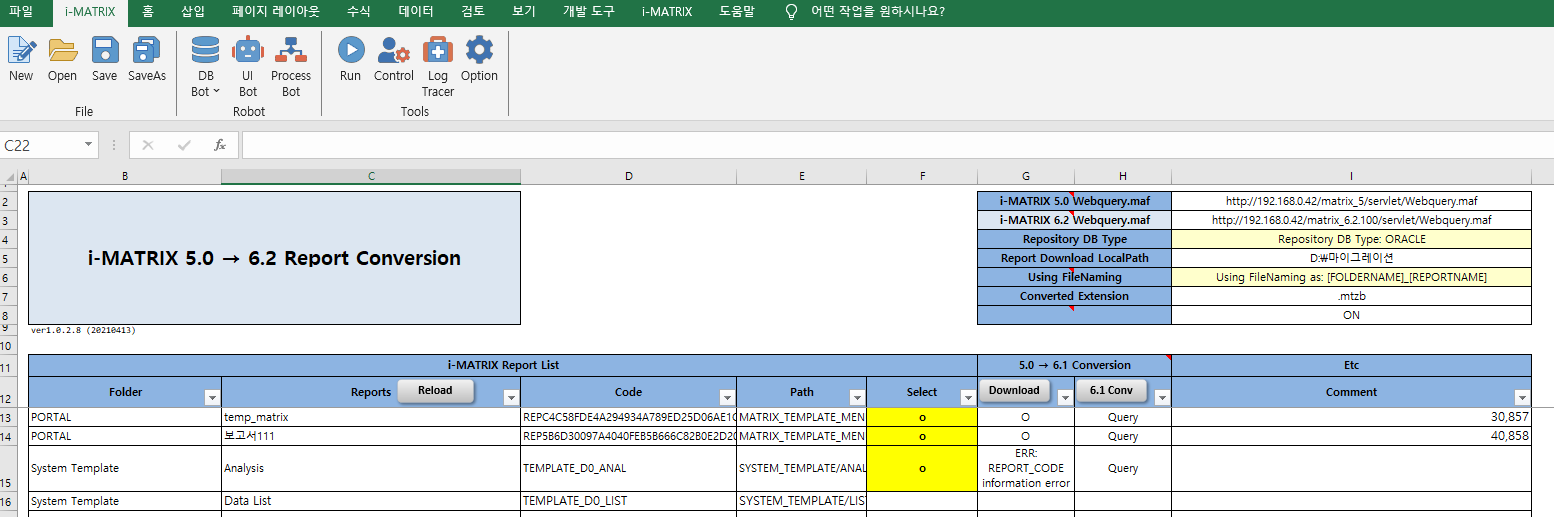Select the Process Bot icon
Screen dimensions: 1554x517
click(x=291, y=51)
